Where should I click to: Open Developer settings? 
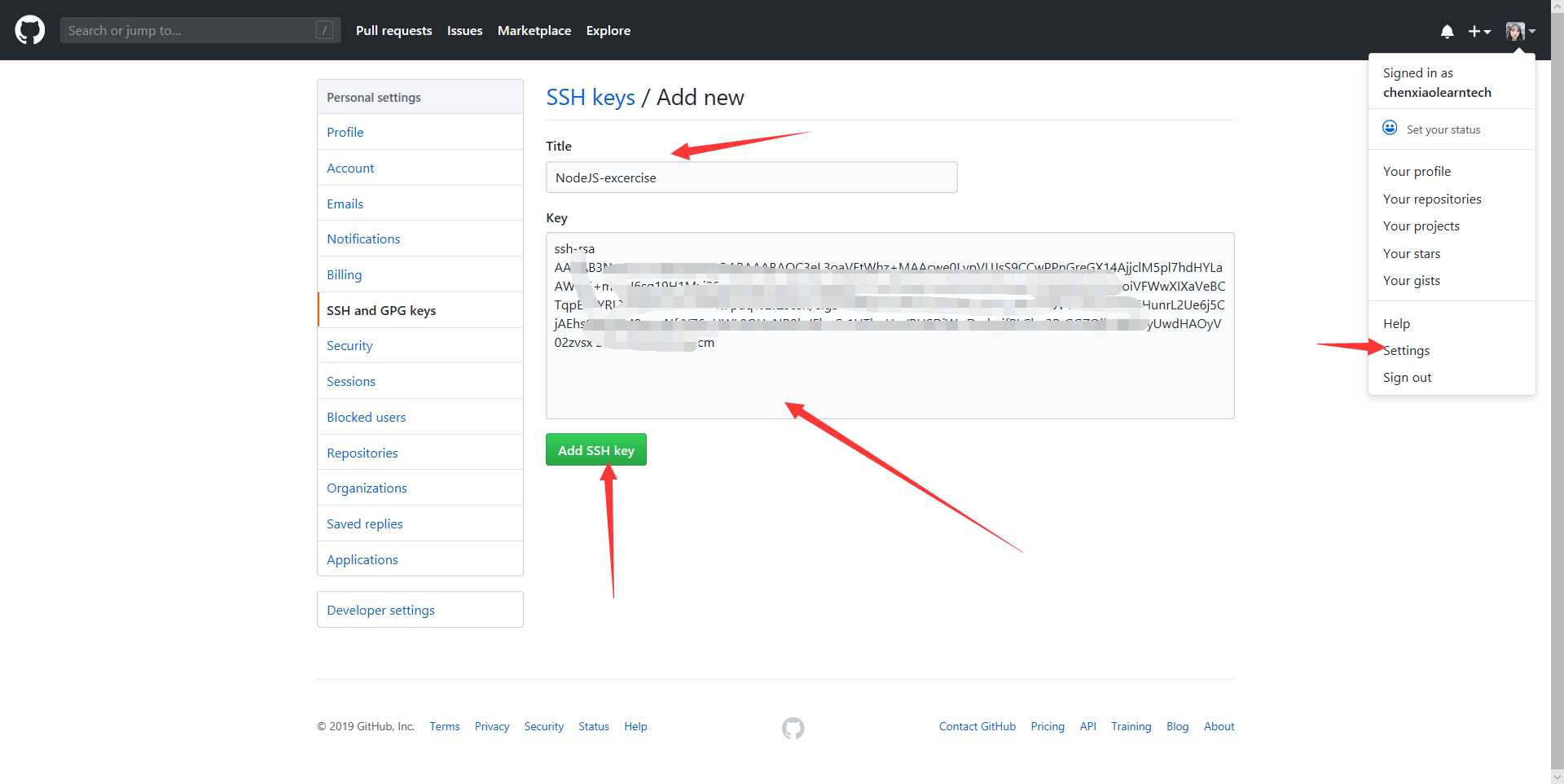pyautogui.click(x=420, y=610)
